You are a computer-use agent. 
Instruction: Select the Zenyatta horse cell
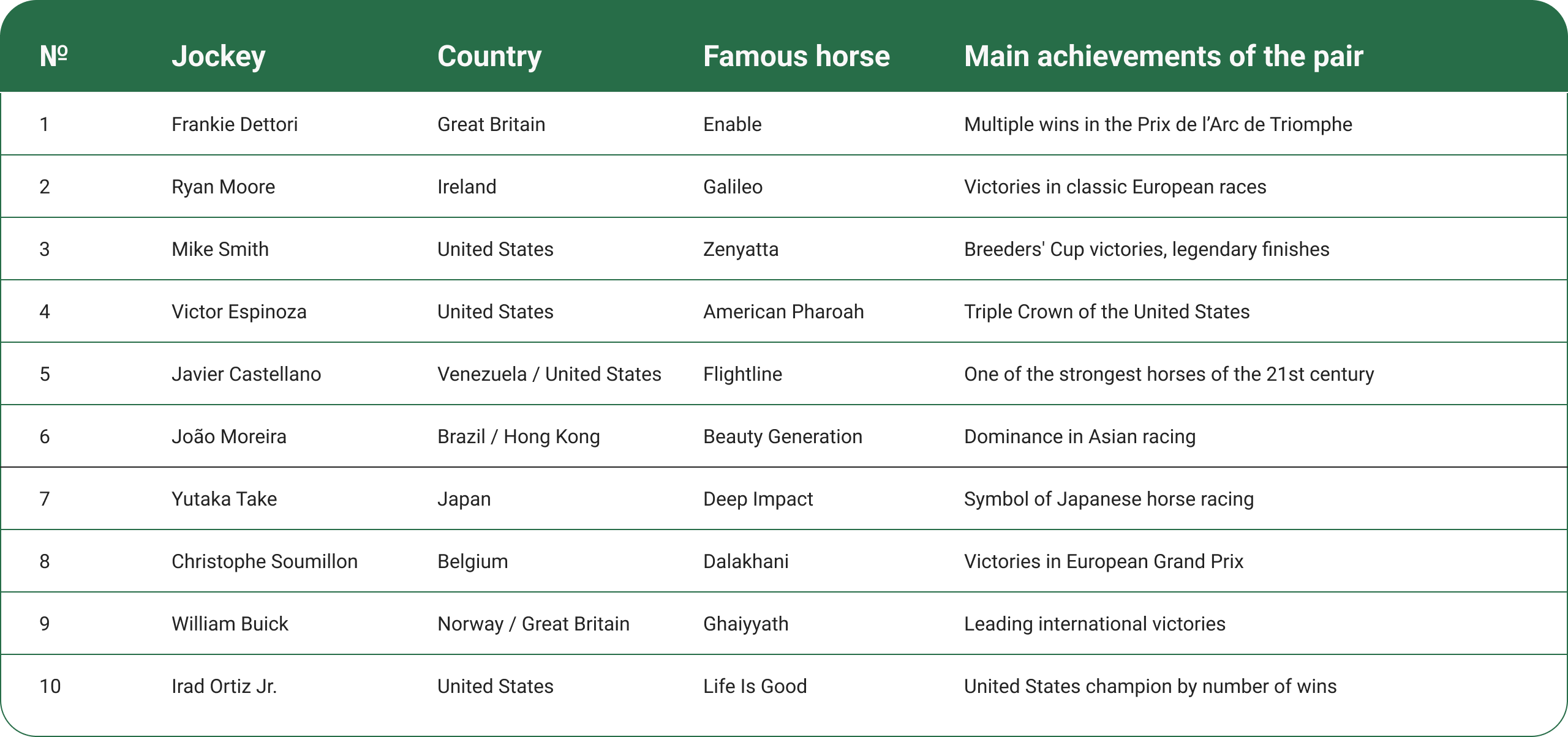point(741,250)
